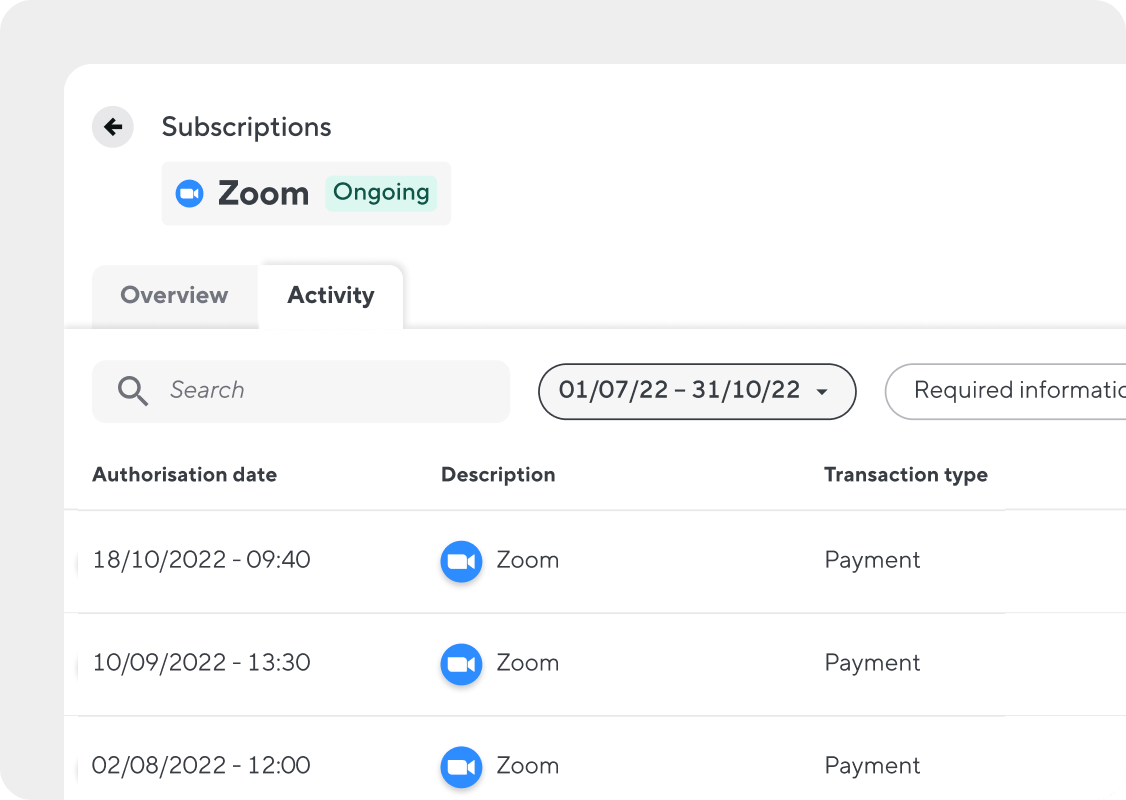The width and height of the screenshot is (1126, 800).
Task: Select the Activity tab
Action: (x=331, y=296)
